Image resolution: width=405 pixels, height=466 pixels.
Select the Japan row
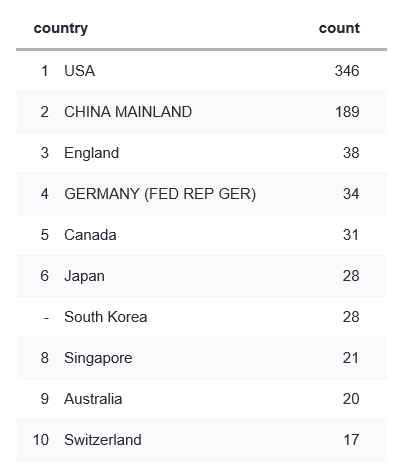coord(202,276)
